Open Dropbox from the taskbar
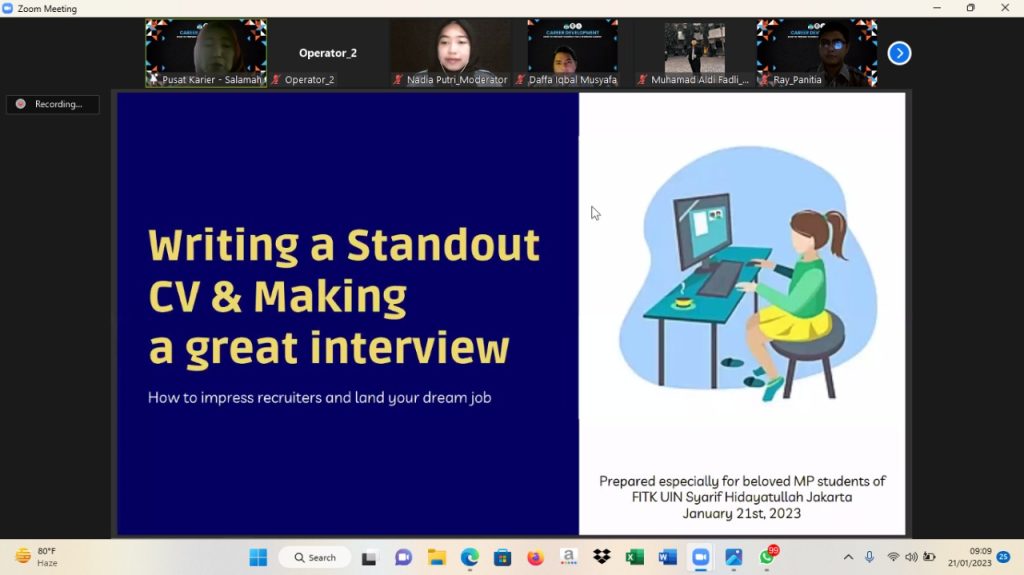This screenshot has width=1024, height=575. point(601,557)
